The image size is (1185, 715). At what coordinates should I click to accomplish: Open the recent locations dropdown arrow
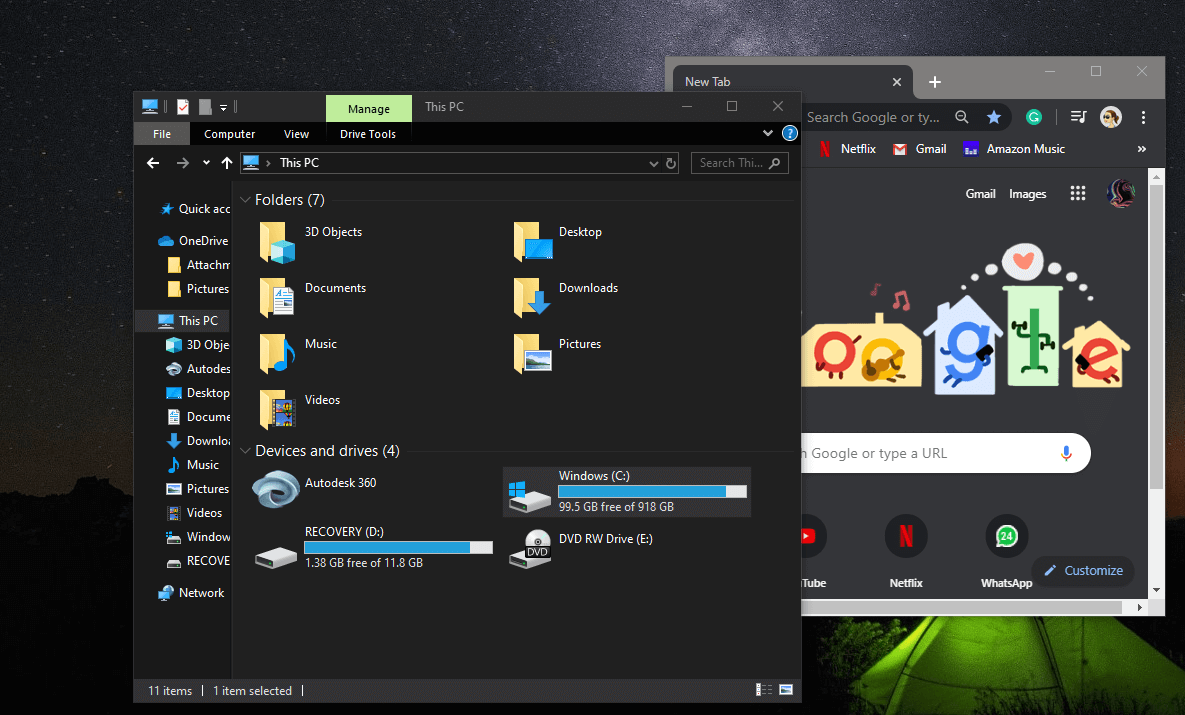(x=206, y=163)
